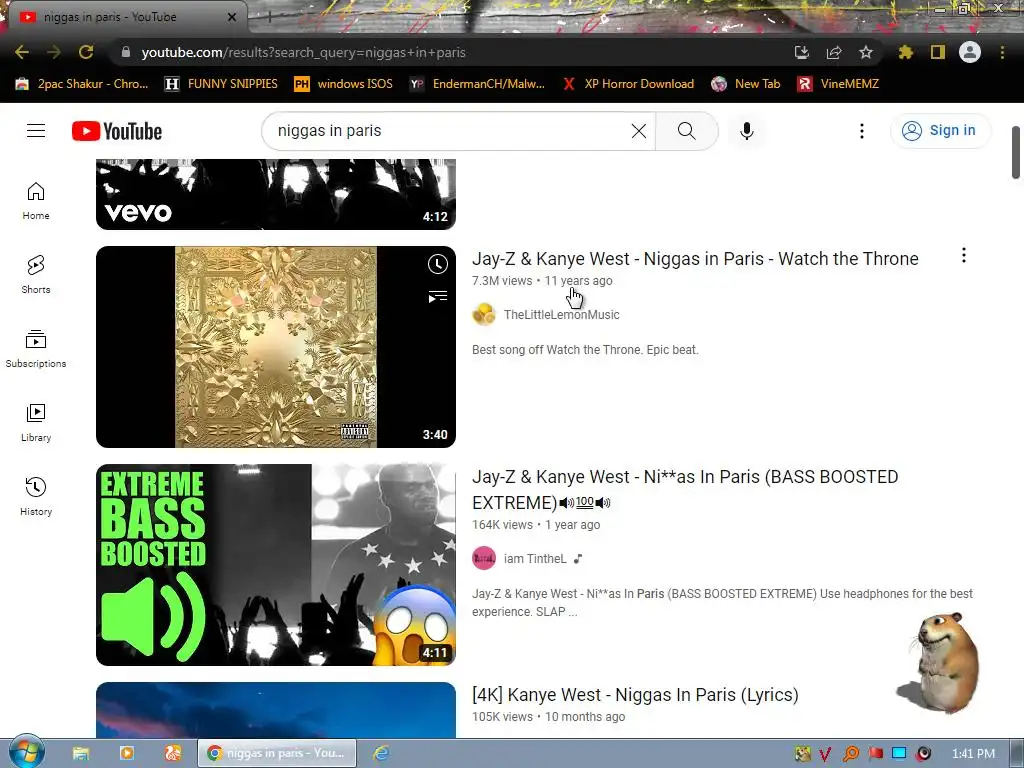Play the Extreme Bass Boosted thumbnail

276,565
